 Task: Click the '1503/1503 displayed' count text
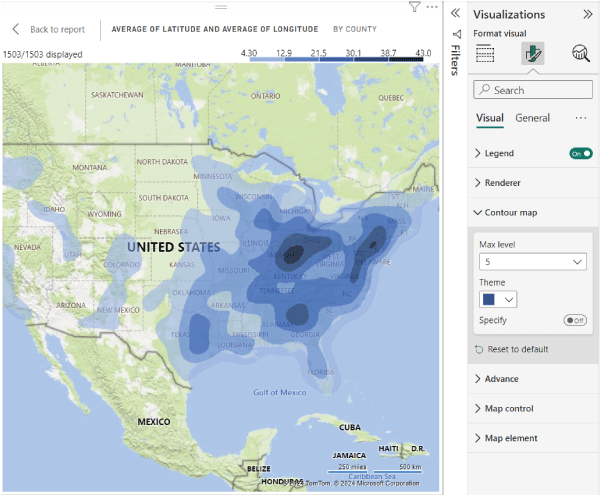pos(42,54)
